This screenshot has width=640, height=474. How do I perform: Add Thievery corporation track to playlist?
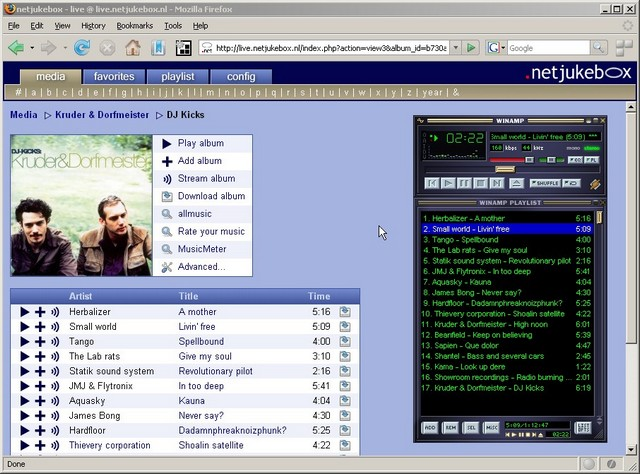[40, 445]
